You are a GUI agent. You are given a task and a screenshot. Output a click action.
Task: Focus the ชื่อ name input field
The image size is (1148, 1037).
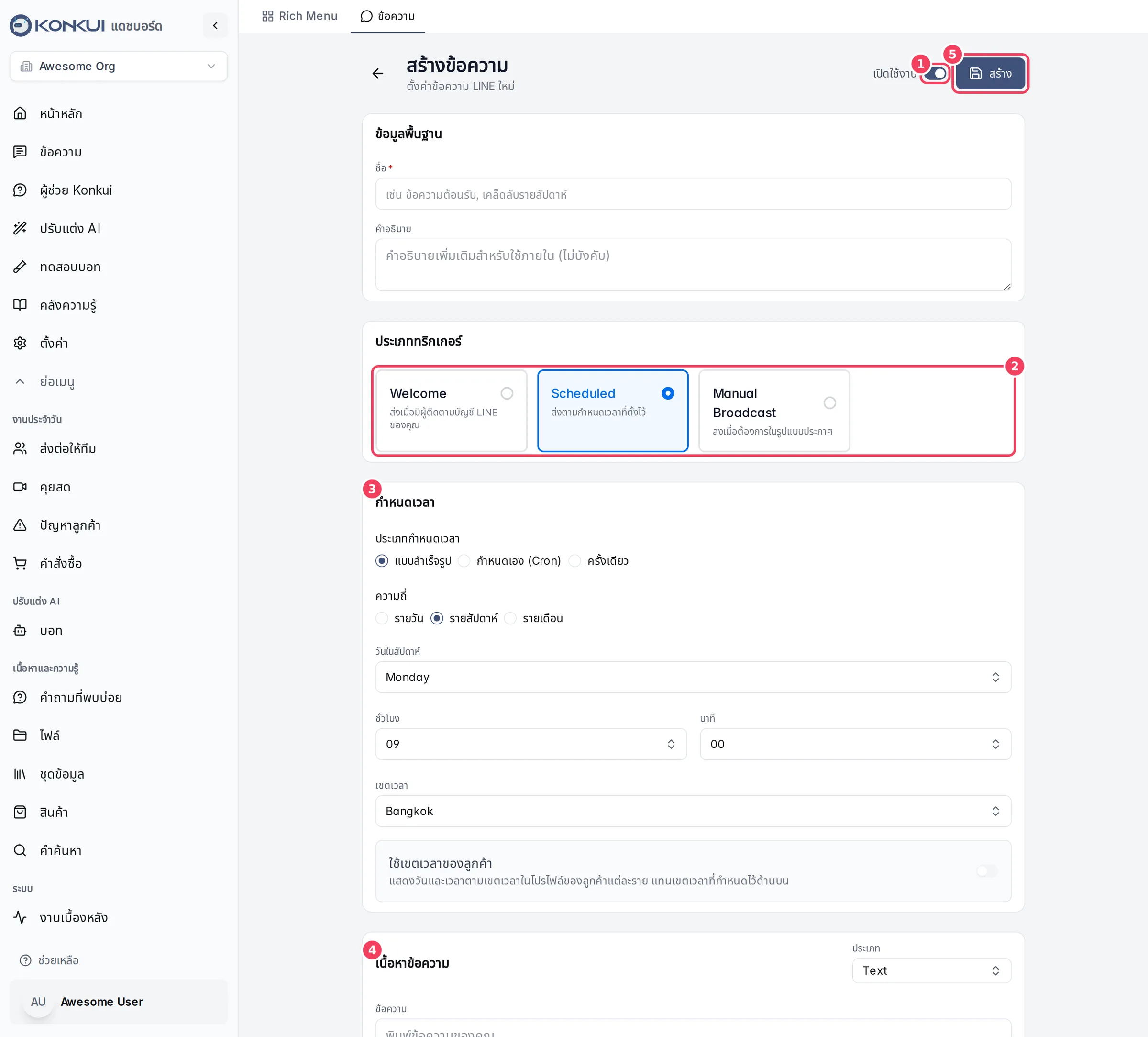693,194
